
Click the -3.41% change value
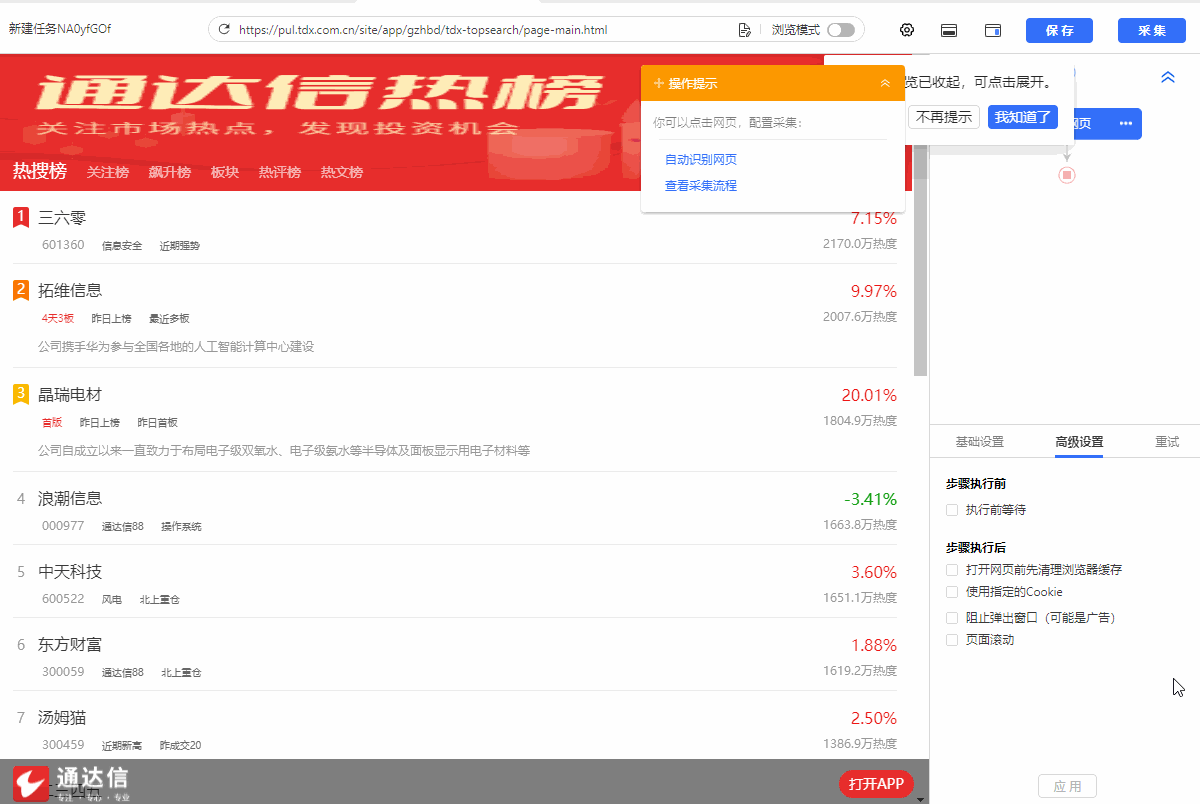870,499
